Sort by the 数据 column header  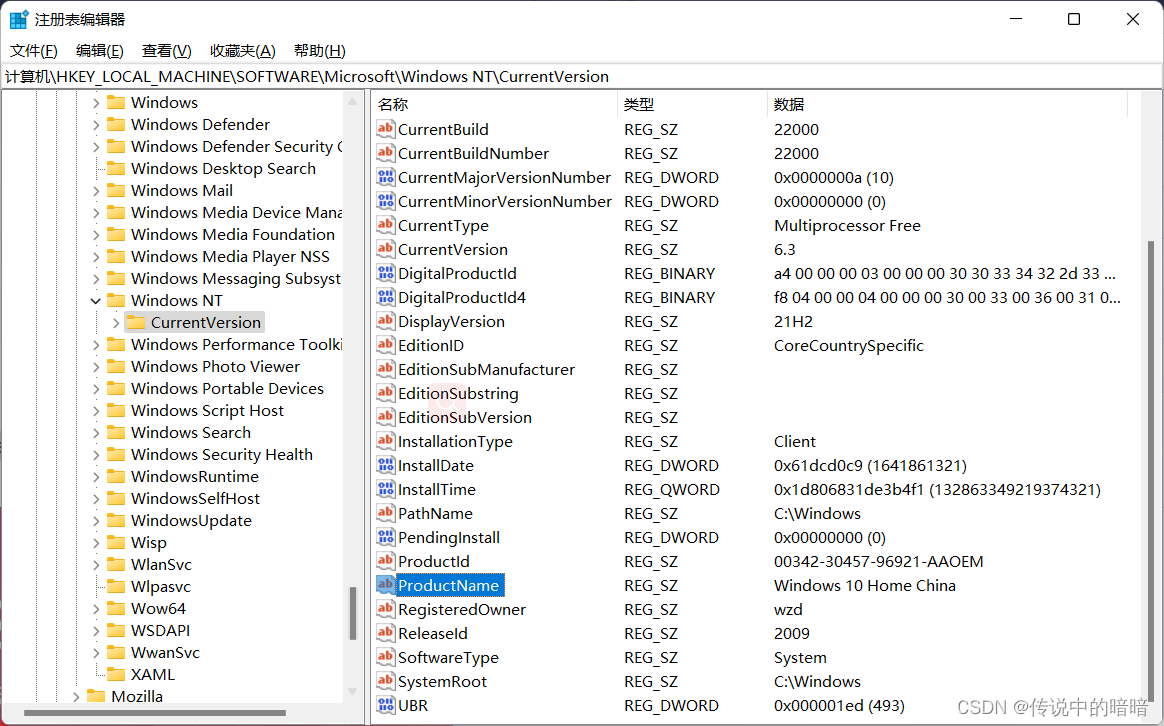[947, 105]
